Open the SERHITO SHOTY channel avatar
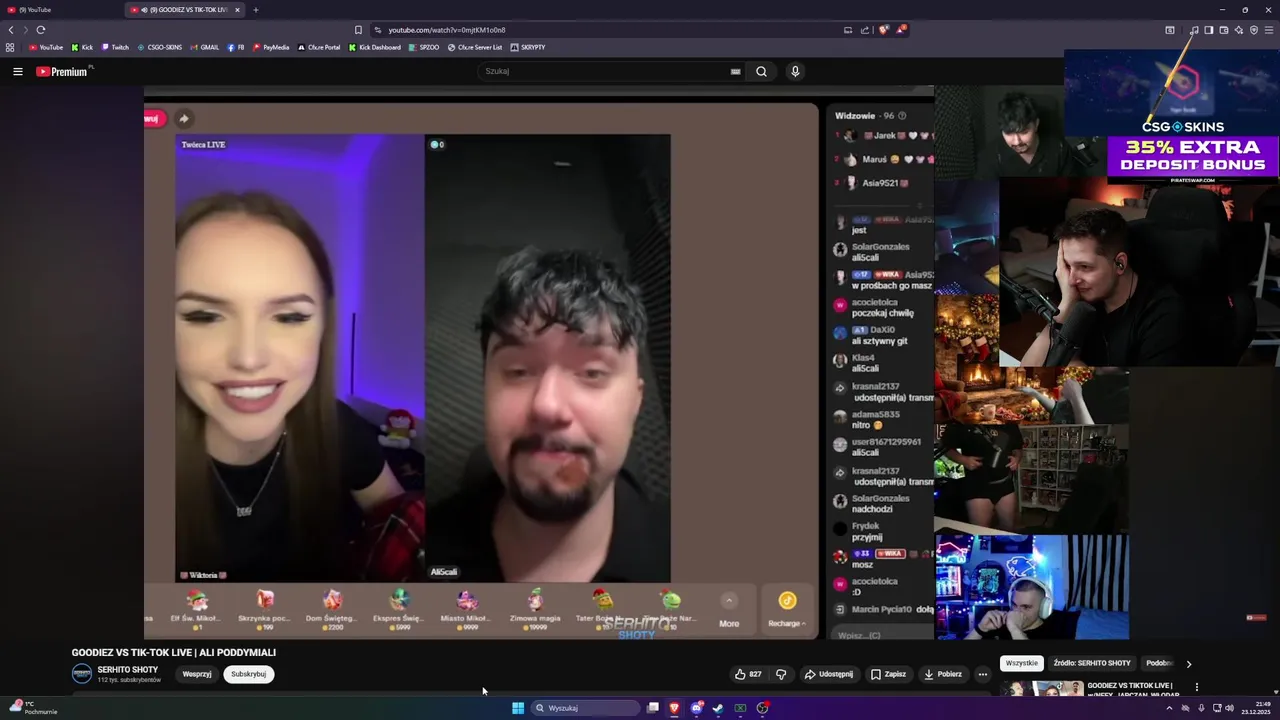The height and width of the screenshot is (720, 1280). coord(81,674)
